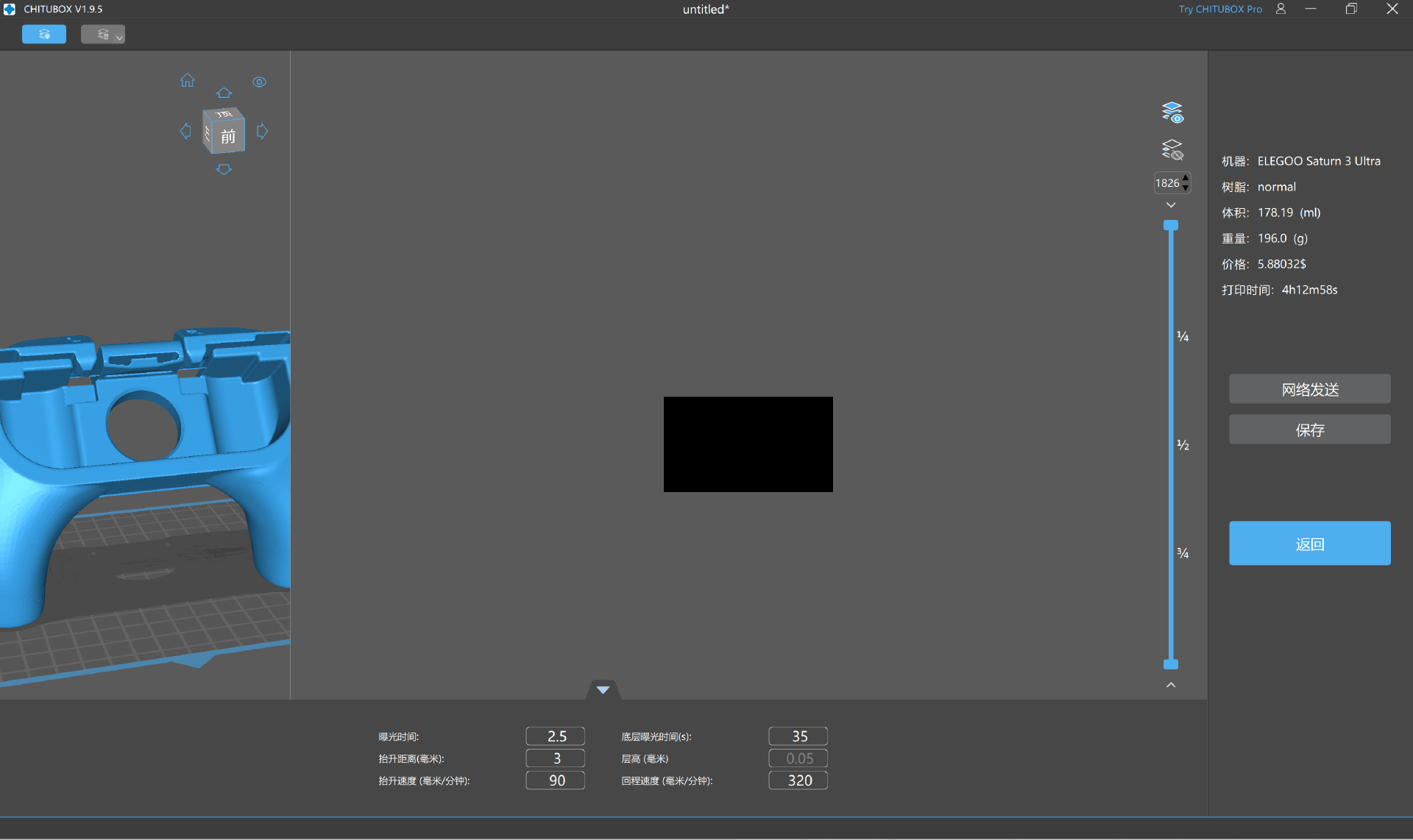Open the user account icon
The width and height of the screenshot is (1413, 840).
tap(1281, 9)
